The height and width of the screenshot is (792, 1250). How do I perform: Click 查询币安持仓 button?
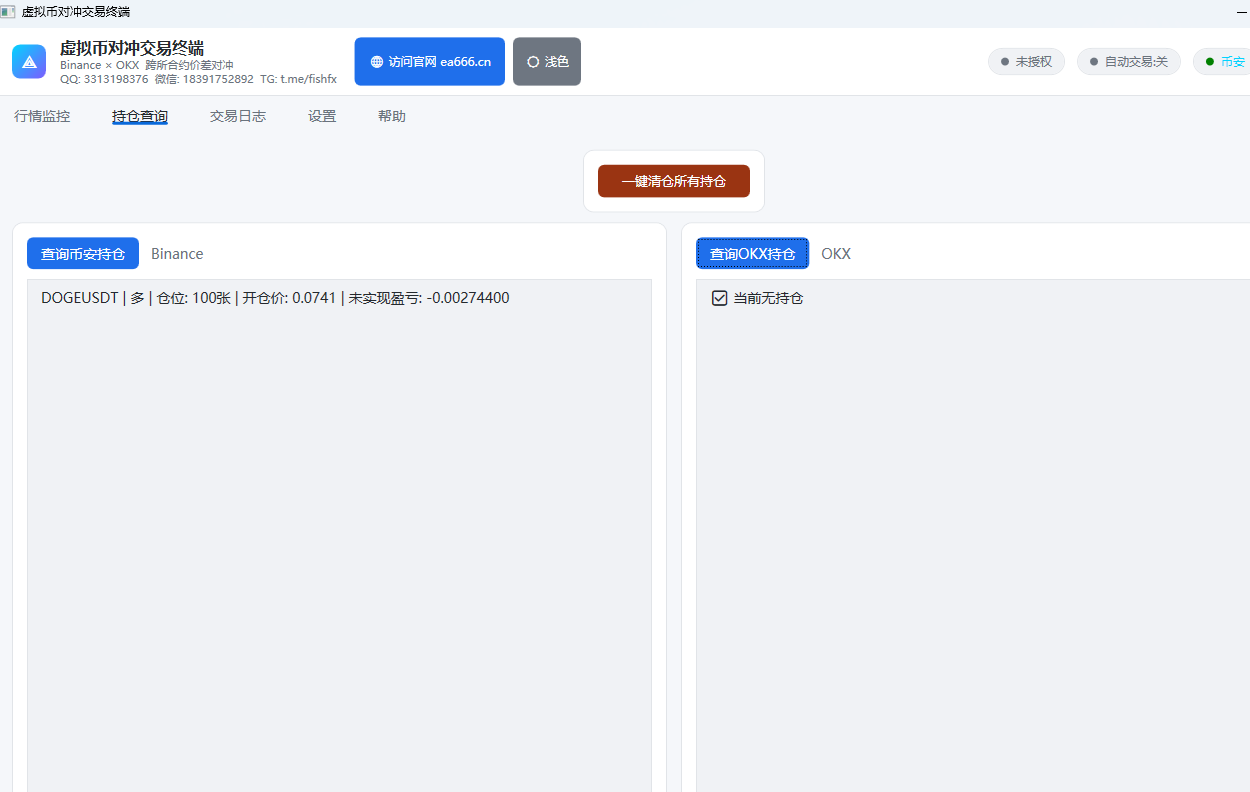[83, 254]
